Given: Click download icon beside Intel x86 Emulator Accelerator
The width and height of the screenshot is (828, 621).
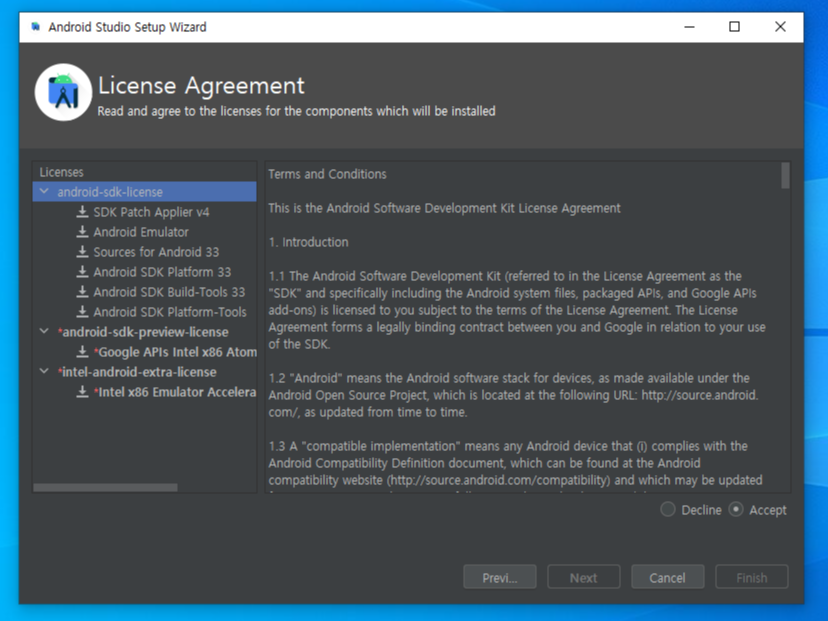Looking at the screenshot, I should click(82, 392).
